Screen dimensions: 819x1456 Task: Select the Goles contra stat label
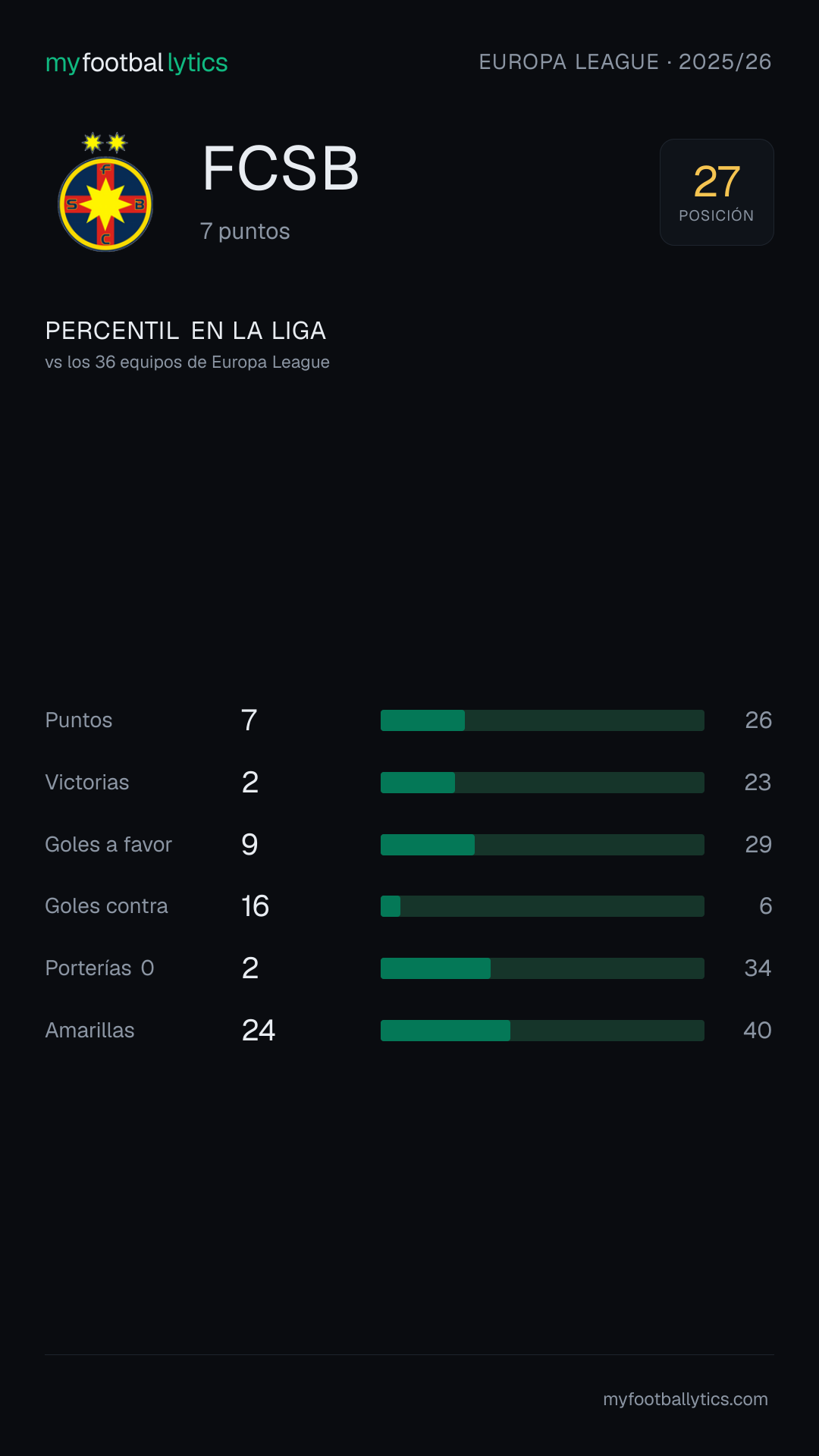point(107,906)
